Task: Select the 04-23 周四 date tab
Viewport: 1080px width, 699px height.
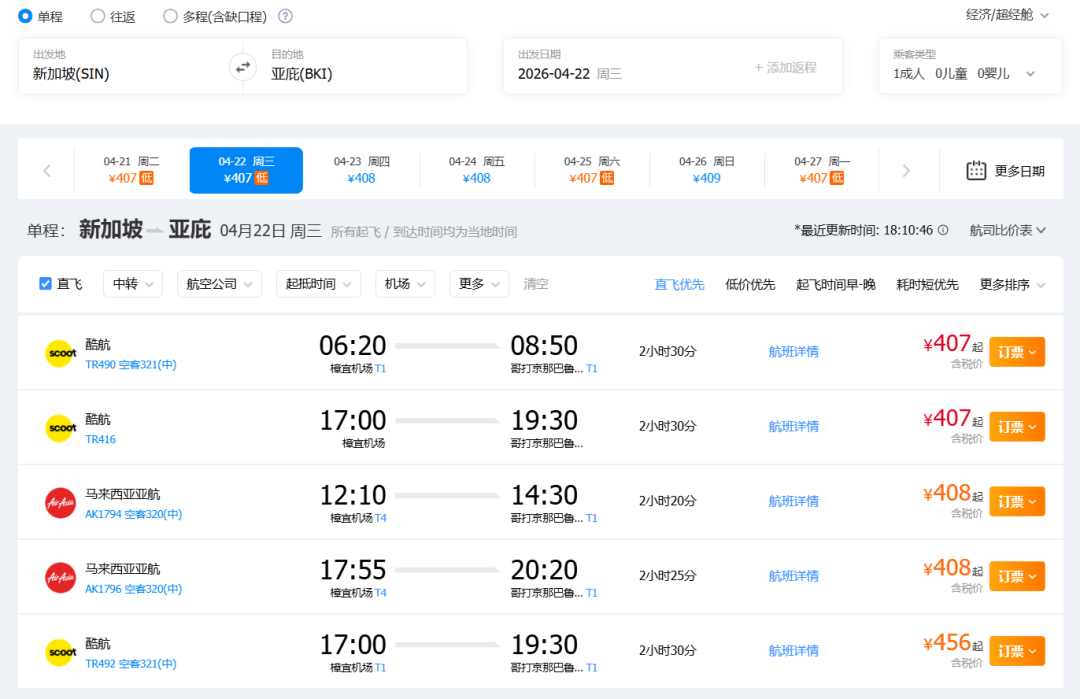Action: [361, 170]
